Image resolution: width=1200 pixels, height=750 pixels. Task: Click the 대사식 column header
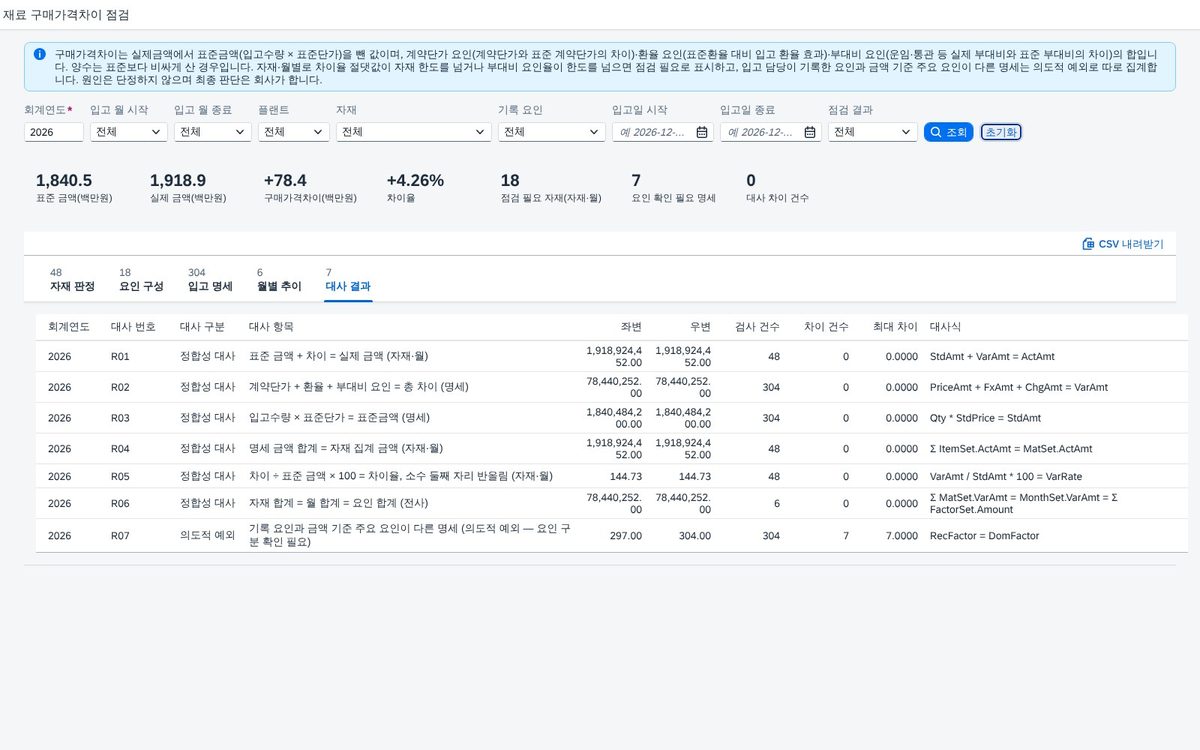click(946, 327)
